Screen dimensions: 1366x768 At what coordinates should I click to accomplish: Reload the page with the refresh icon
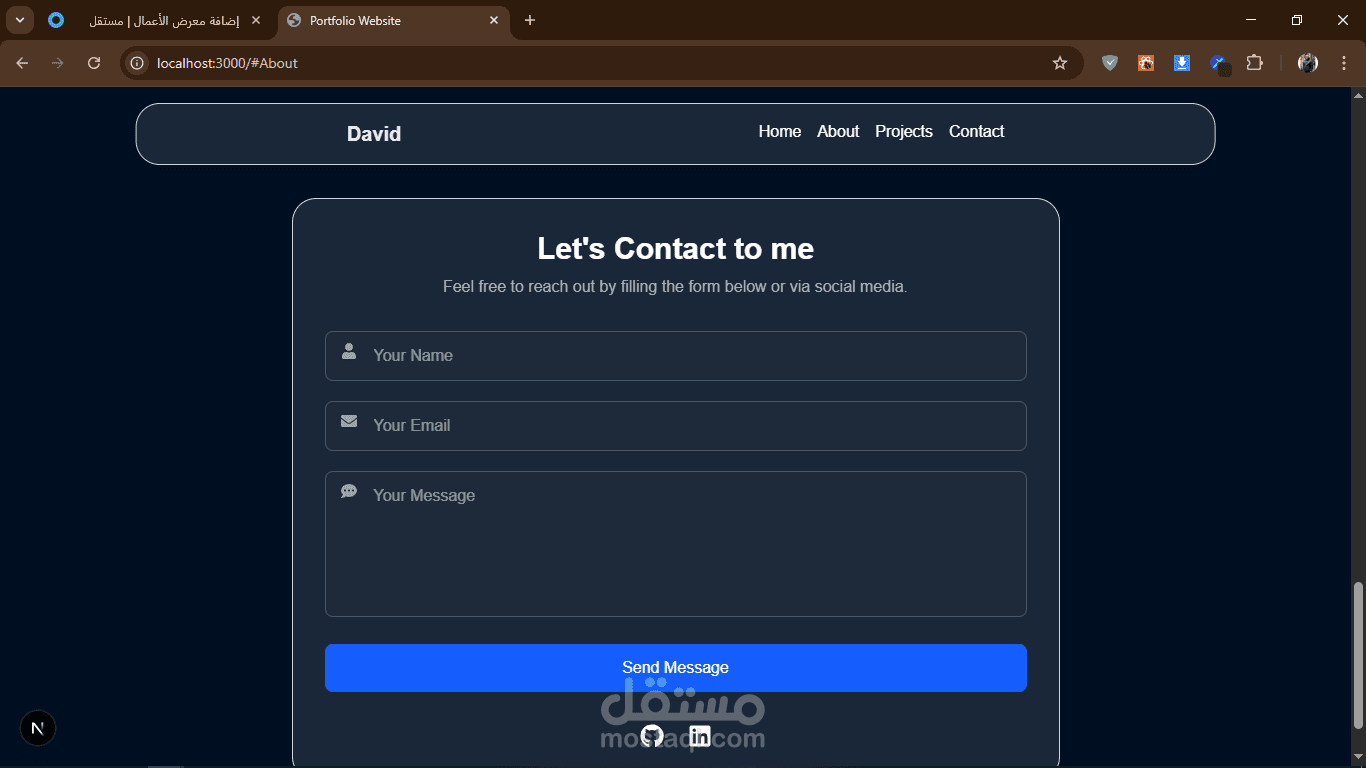(x=94, y=63)
